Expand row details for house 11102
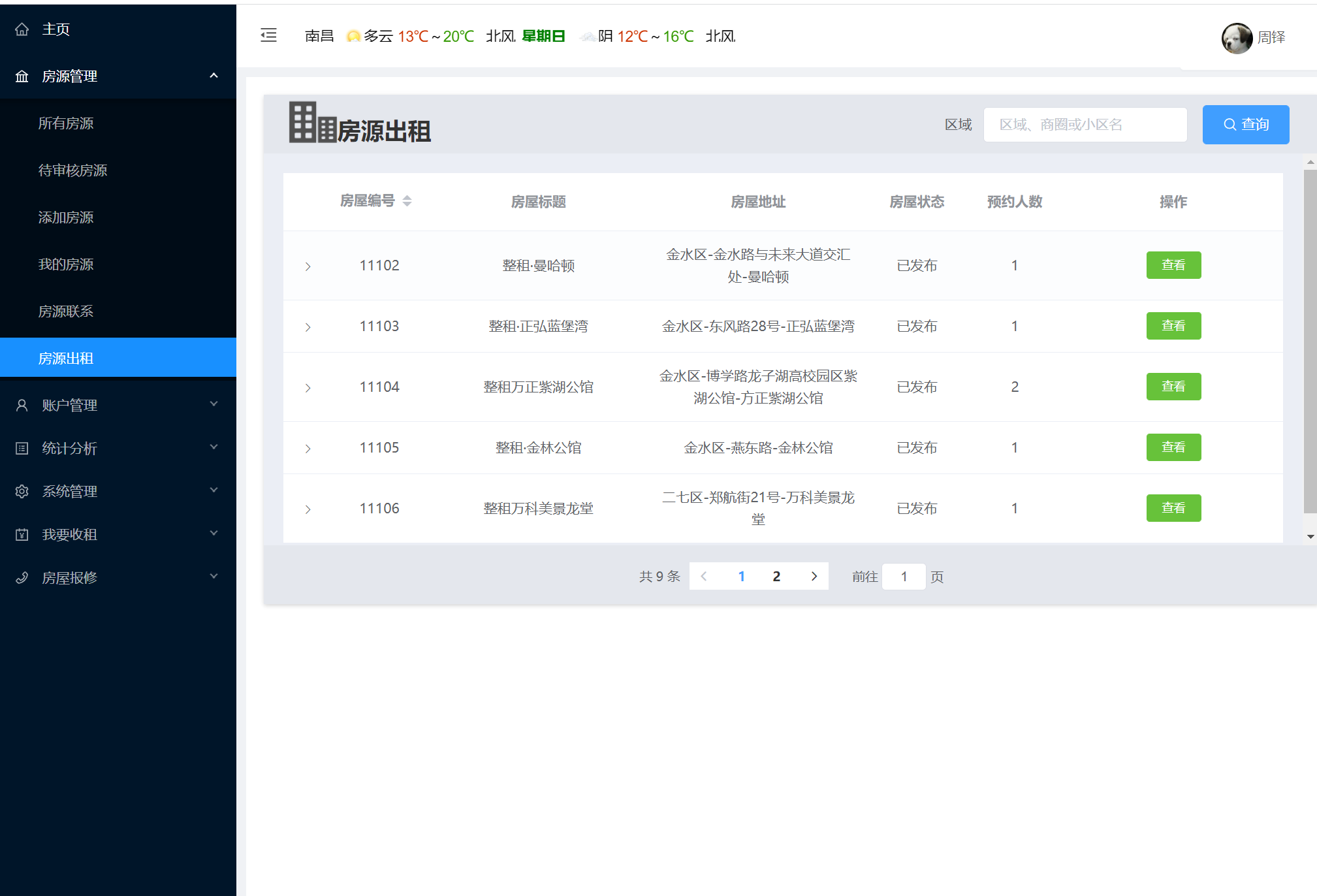Viewport: 1317px width, 896px height. click(308, 266)
